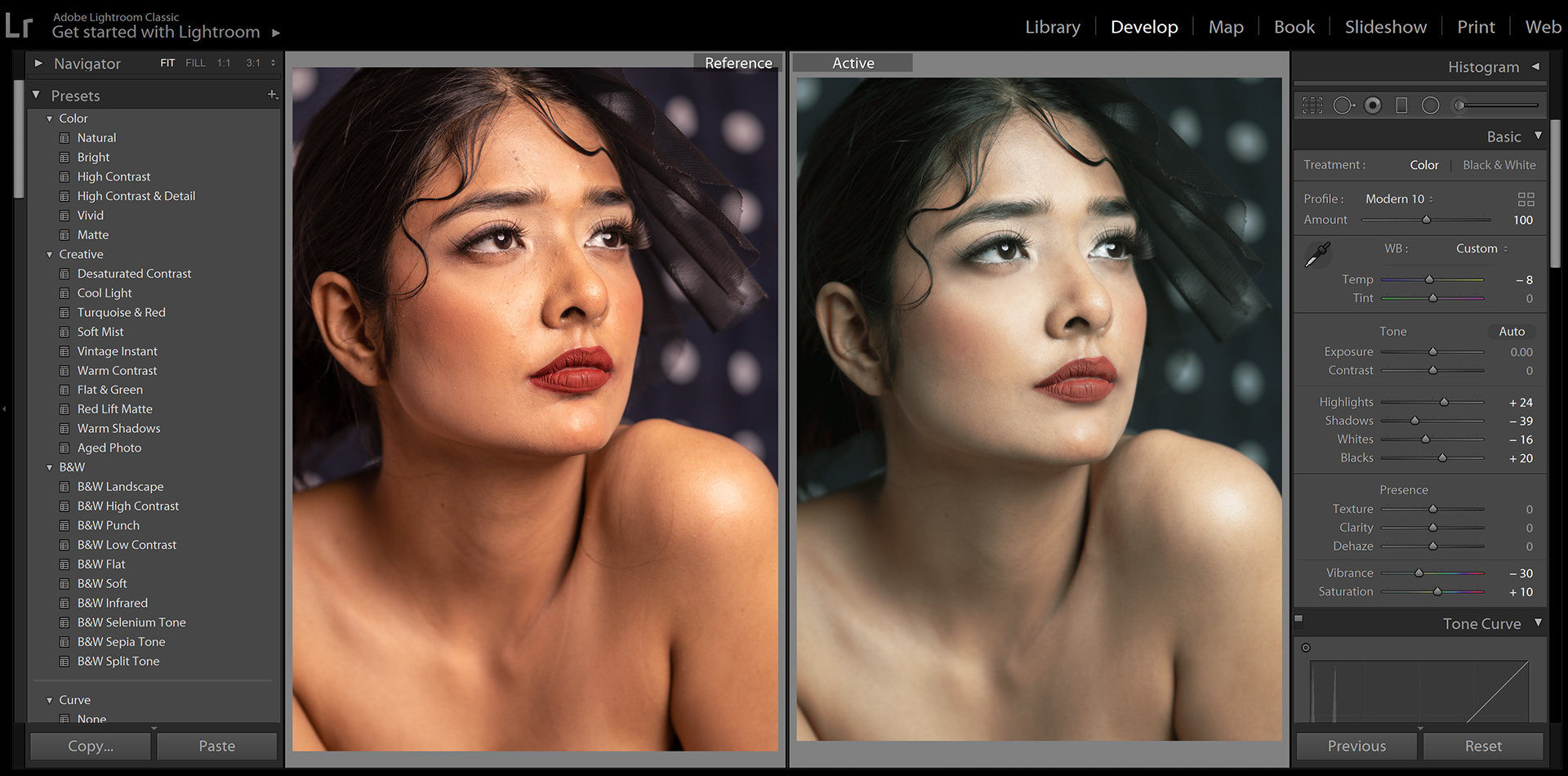Click the Reset button
Viewport: 1568px width, 776px height.
point(1483,746)
